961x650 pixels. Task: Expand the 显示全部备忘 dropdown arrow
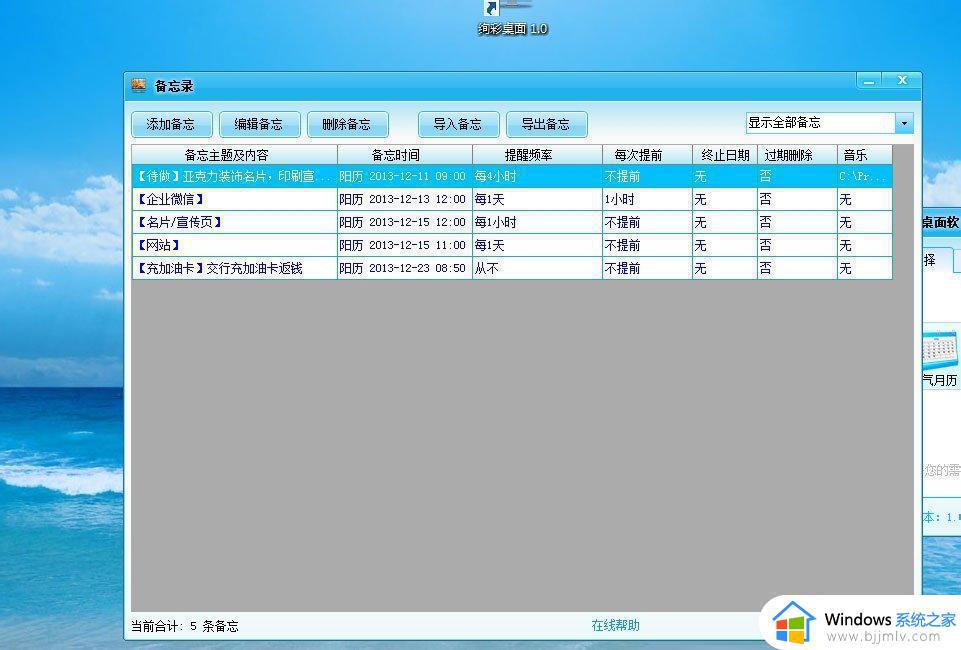coord(904,123)
